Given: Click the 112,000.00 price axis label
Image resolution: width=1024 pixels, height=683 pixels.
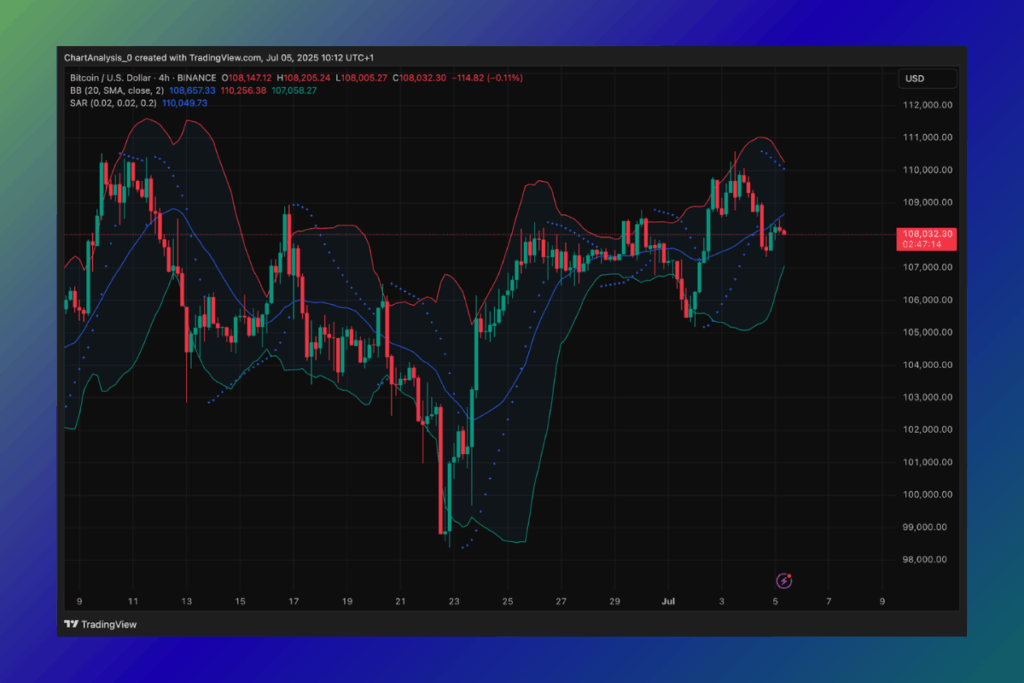Looking at the screenshot, I should [x=925, y=105].
